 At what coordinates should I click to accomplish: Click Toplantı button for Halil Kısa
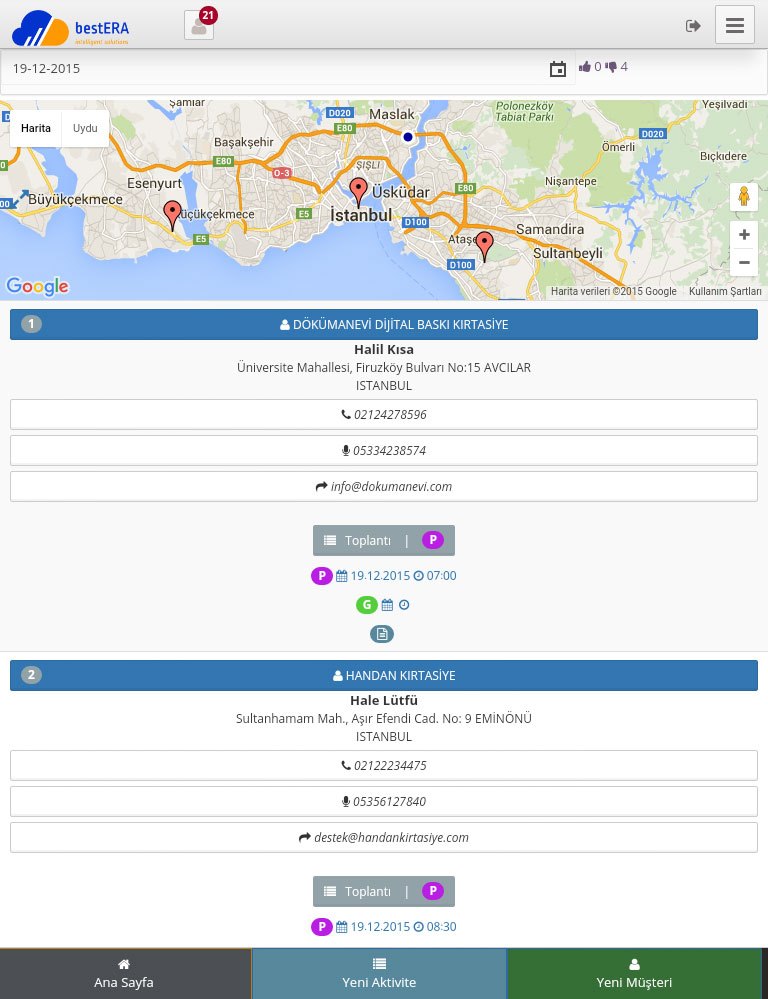pos(384,540)
